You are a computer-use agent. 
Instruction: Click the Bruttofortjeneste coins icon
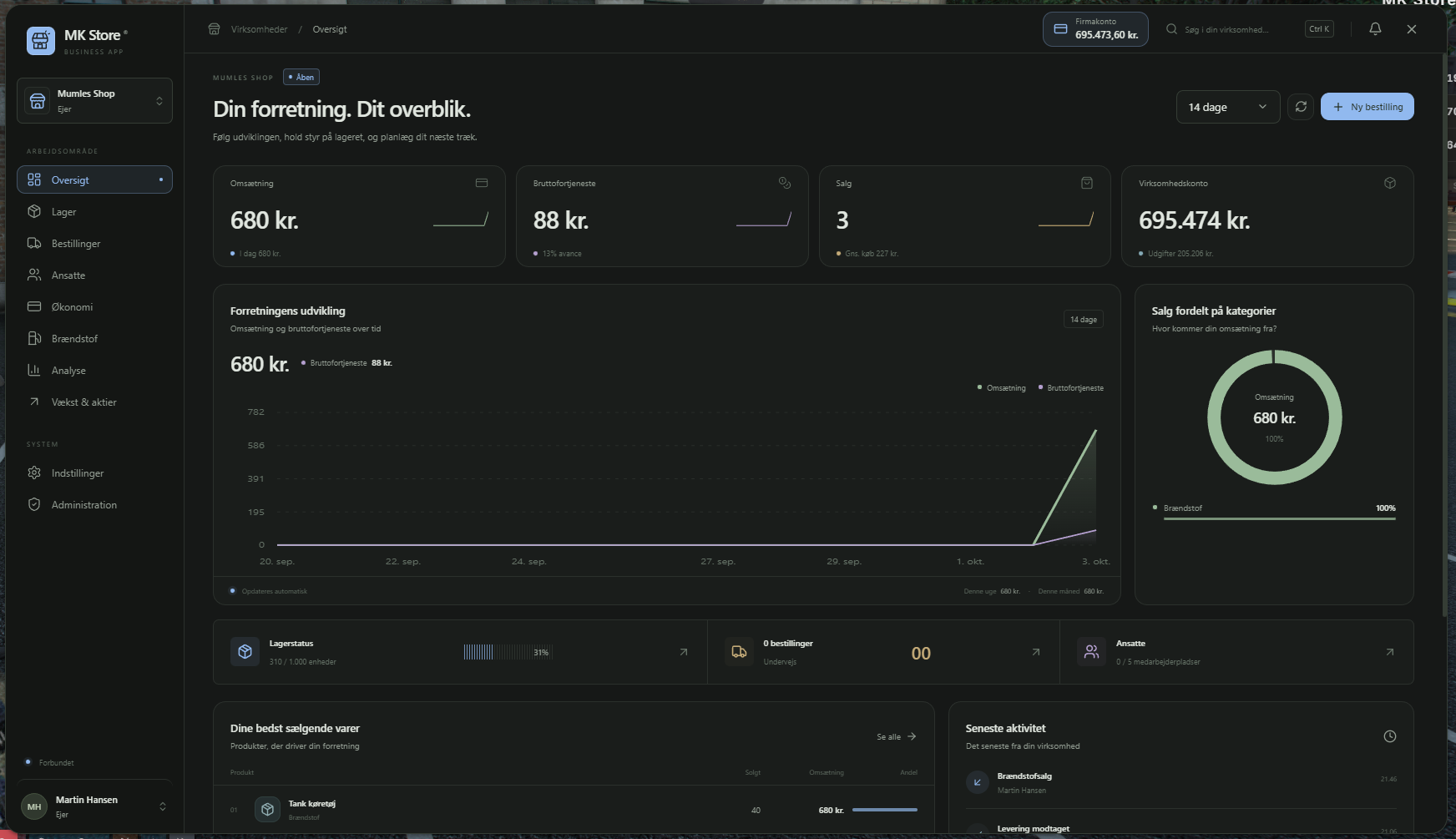click(785, 183)
